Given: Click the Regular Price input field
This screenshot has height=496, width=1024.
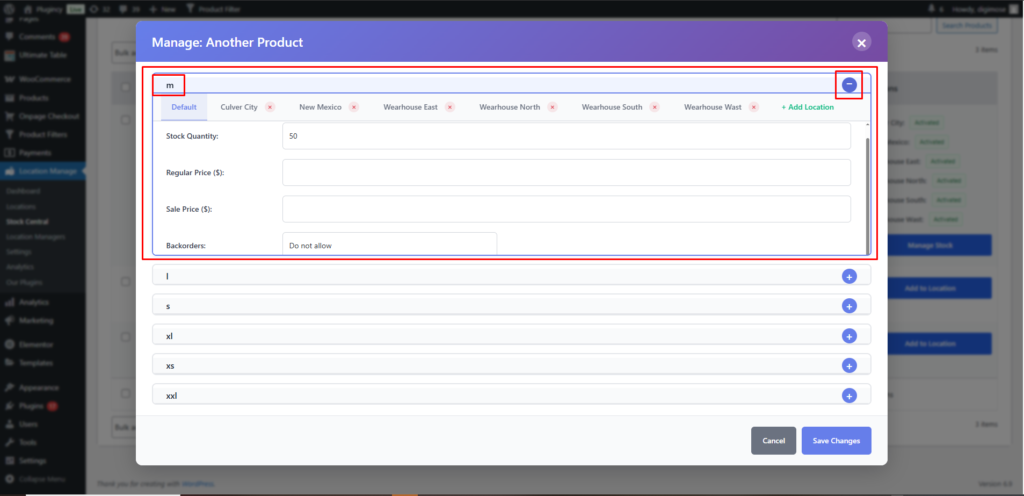Looking at the screenshot, I should pyautogui.click(x=566, y=172).
